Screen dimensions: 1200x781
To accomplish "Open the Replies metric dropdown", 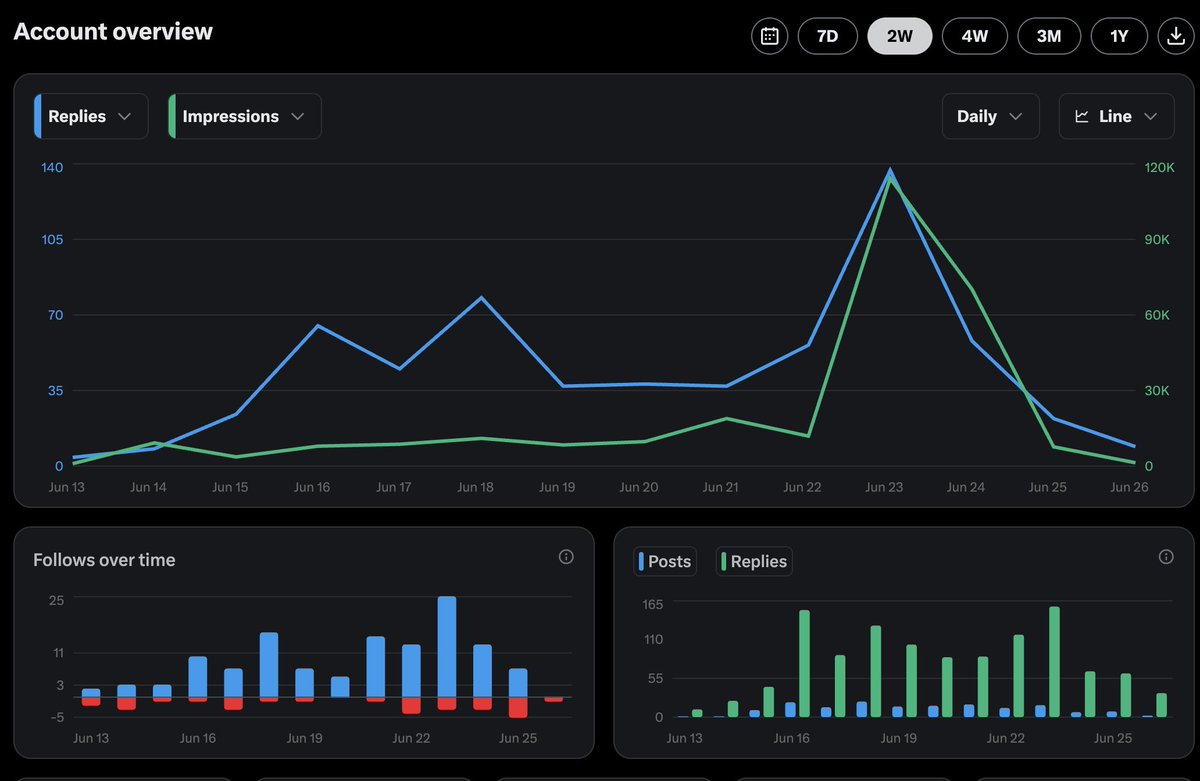I will click(x=91, y=116).
